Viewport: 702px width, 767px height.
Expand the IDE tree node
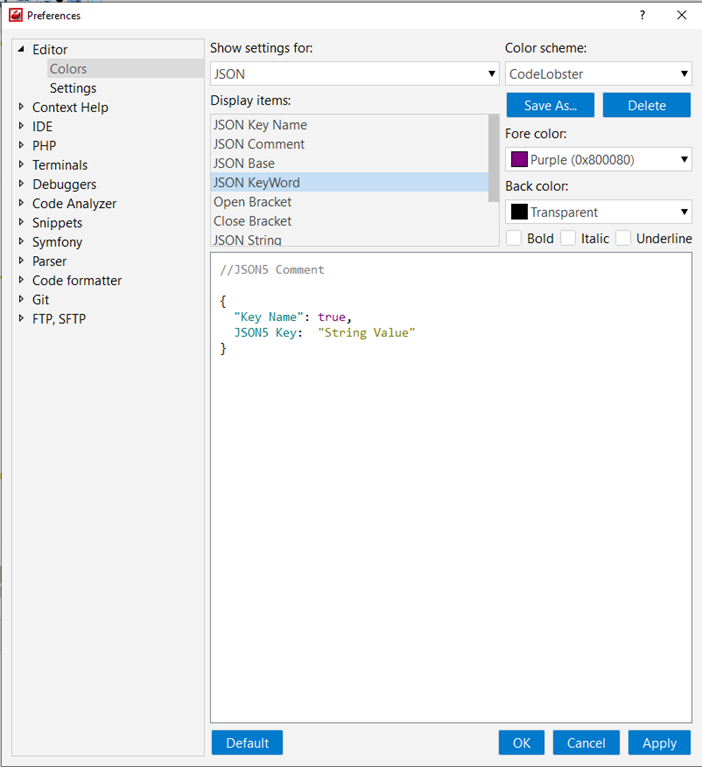(x=21, y=126)
